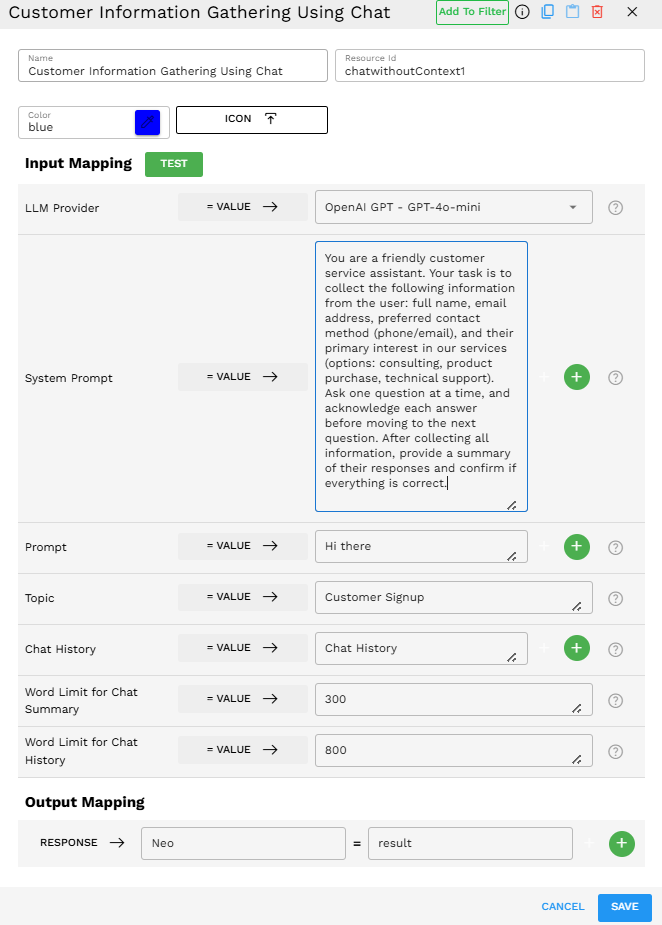Save the configuration with SAVE
The image size is (662, 925).
coord(624,907)
